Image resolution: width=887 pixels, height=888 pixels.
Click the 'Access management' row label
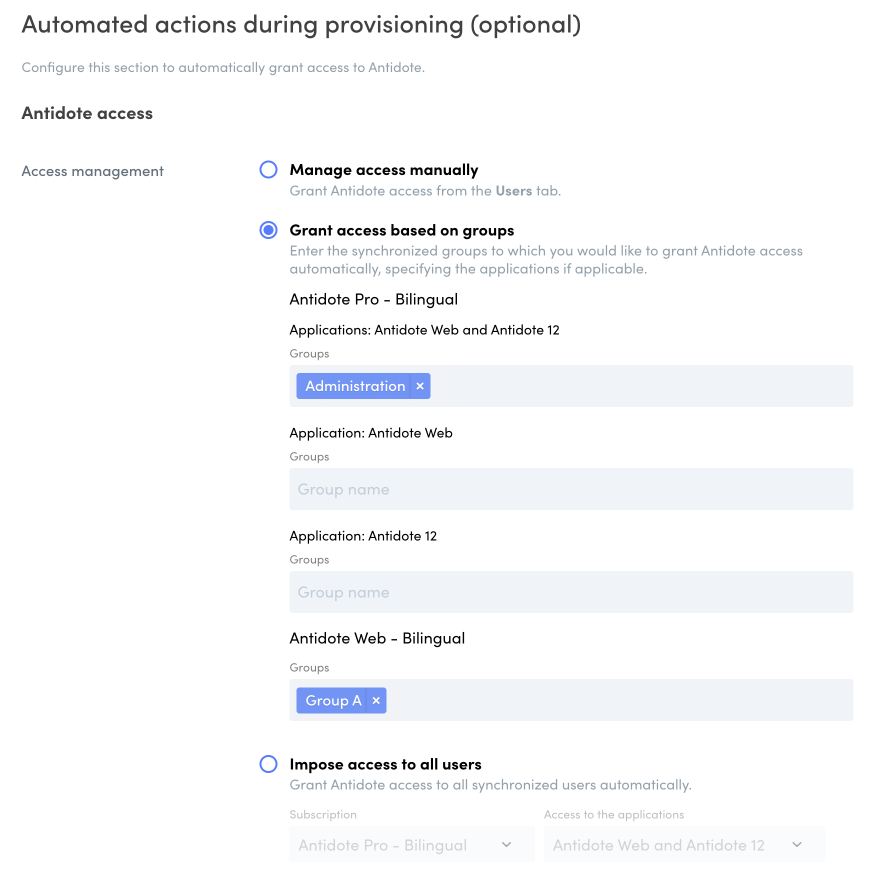pyautogui.click(x=92, y=171)
